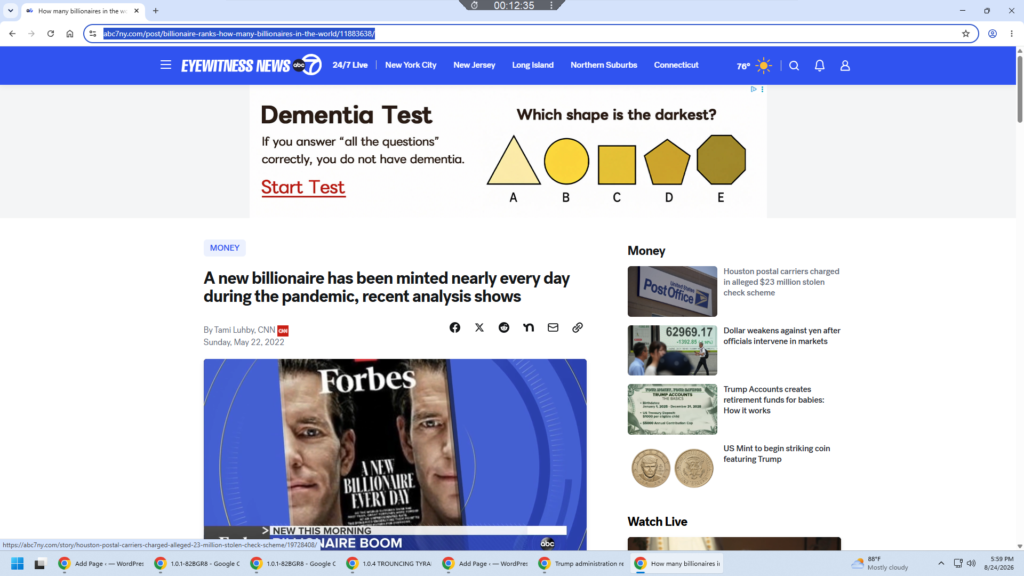The height and width of the screenshot is (576, 1024).
Task: Bookmark this page with star icon
Action: point(966,34)
